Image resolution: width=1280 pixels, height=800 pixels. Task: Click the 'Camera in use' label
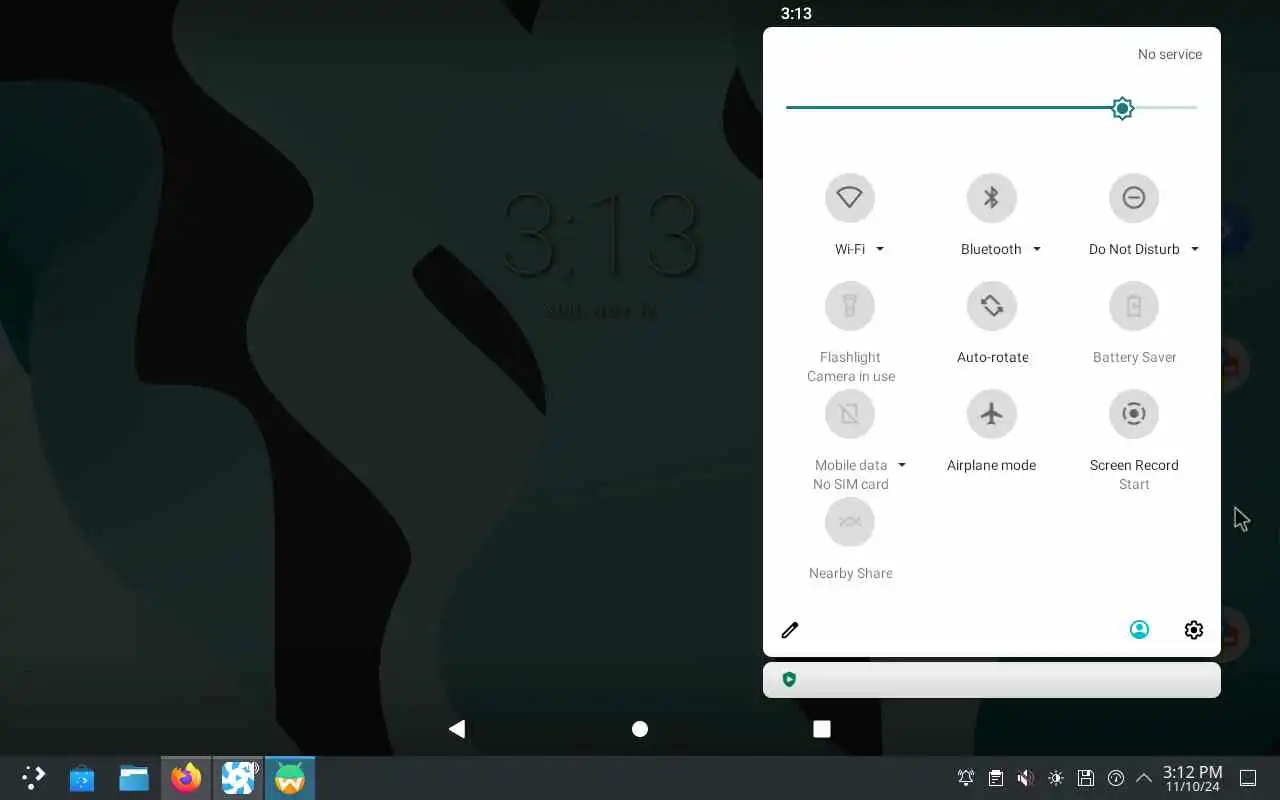851,376
